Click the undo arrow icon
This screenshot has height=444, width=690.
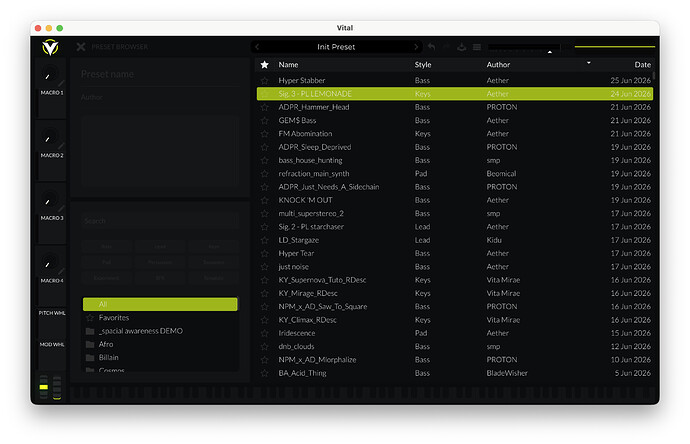432,47
